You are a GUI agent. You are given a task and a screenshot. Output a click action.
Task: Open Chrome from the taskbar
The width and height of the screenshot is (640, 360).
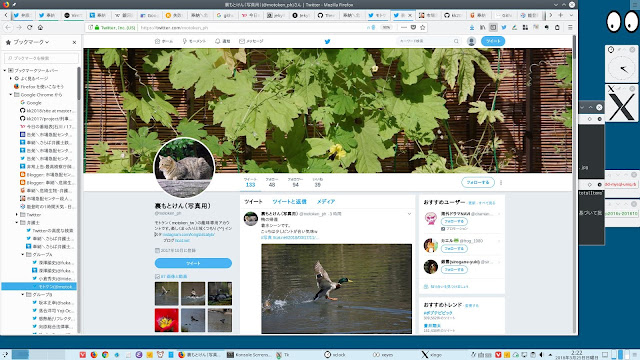click(x=105, y=355)
